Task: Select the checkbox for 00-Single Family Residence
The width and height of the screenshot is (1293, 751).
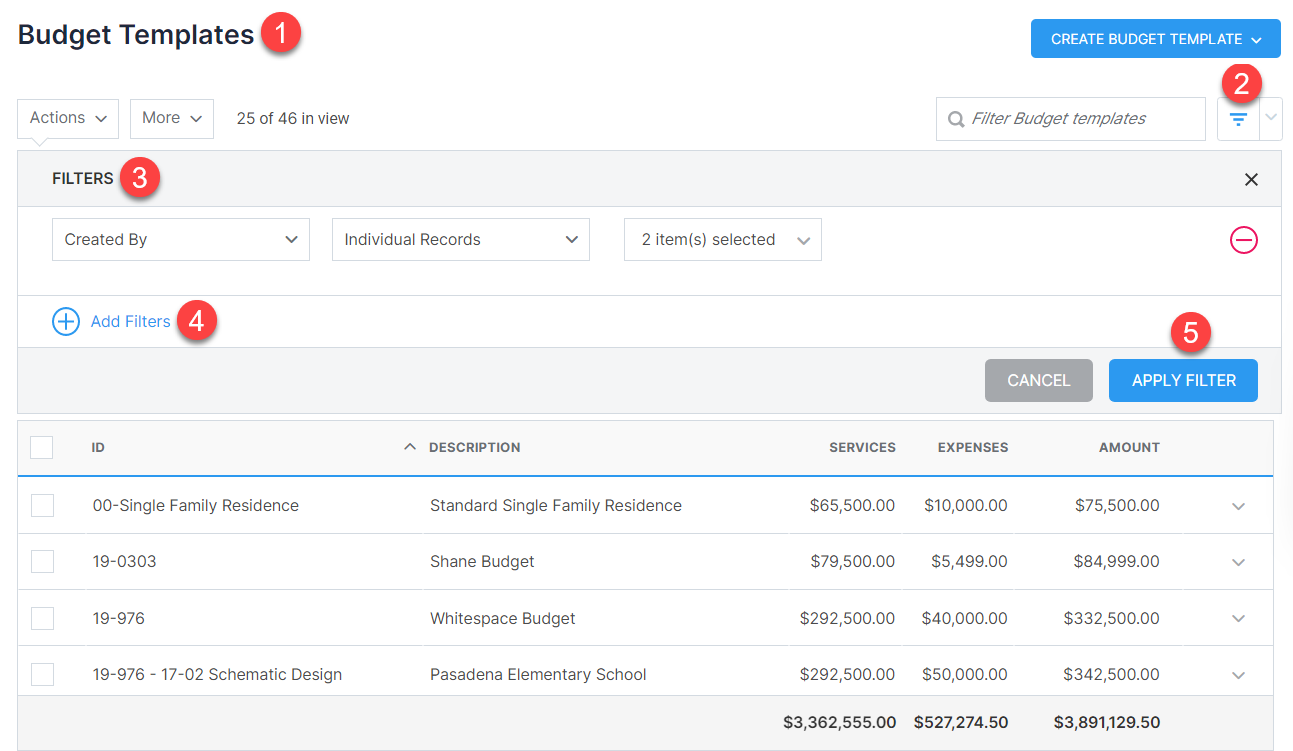Action: click(41, 505)
